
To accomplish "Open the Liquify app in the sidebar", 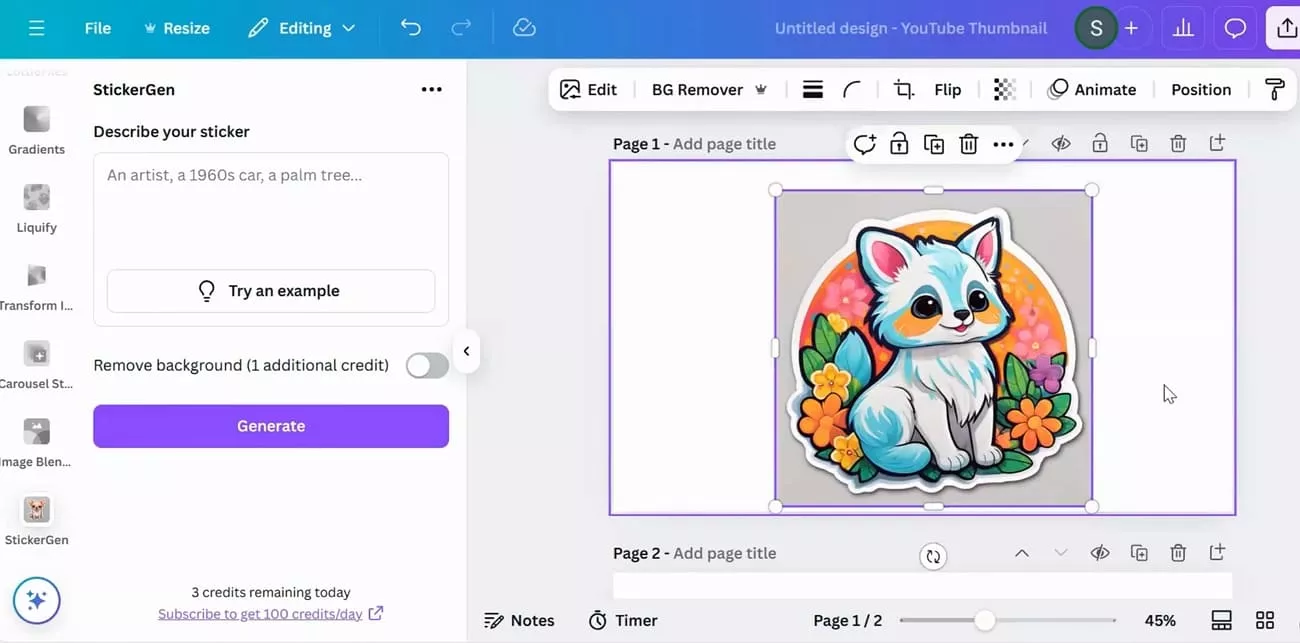I will [36, 203].
